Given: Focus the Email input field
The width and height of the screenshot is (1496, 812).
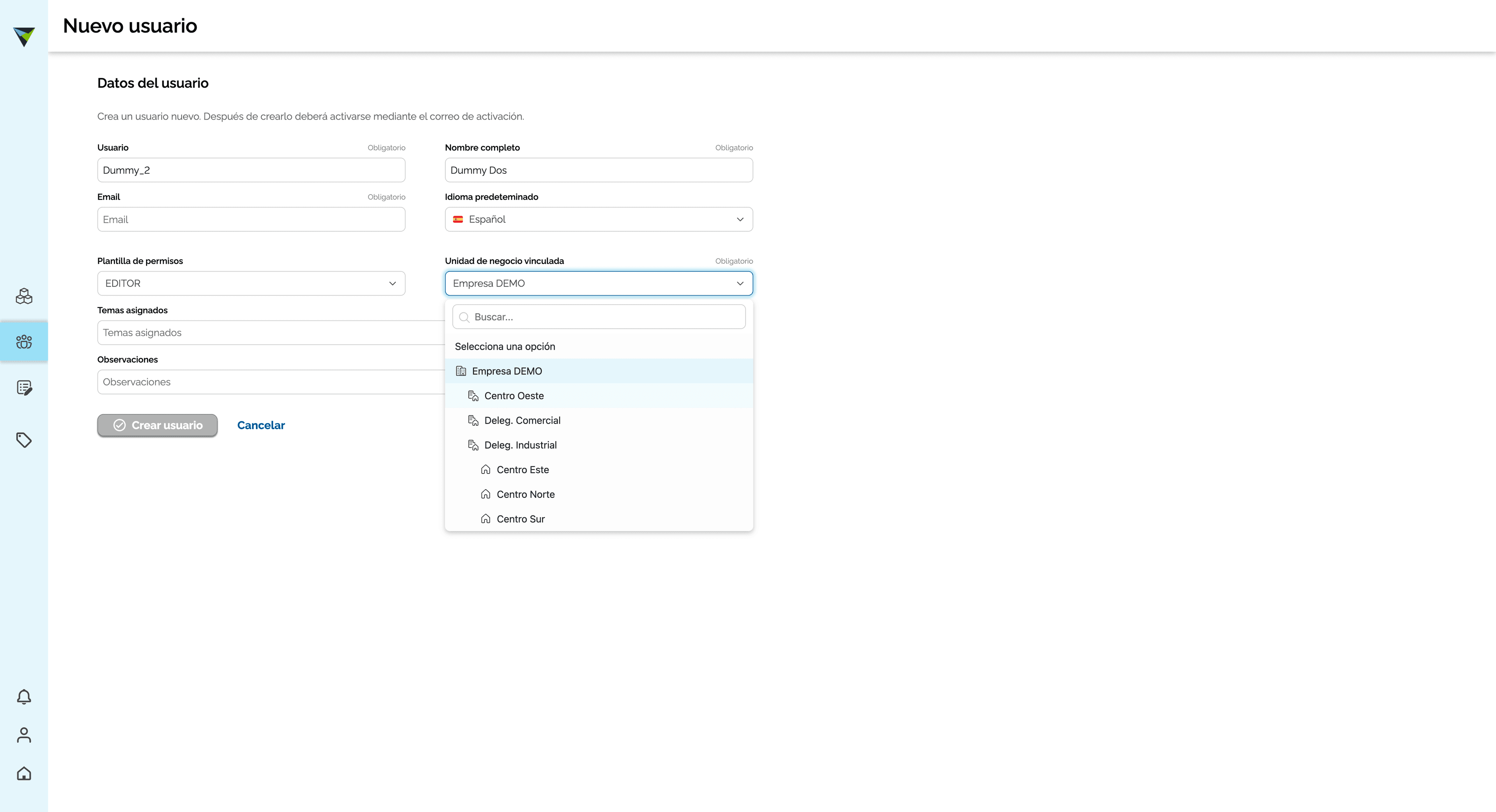Looking at the screenshot, I should (251, 219).
